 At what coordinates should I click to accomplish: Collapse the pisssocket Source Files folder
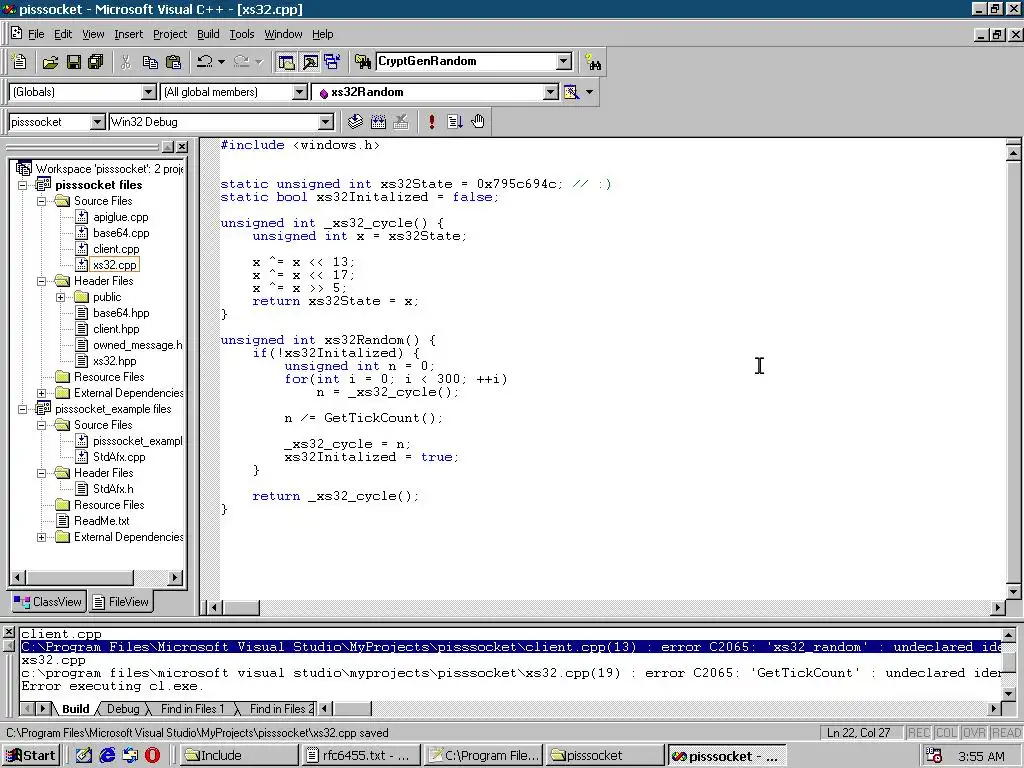tap(42, 201)
